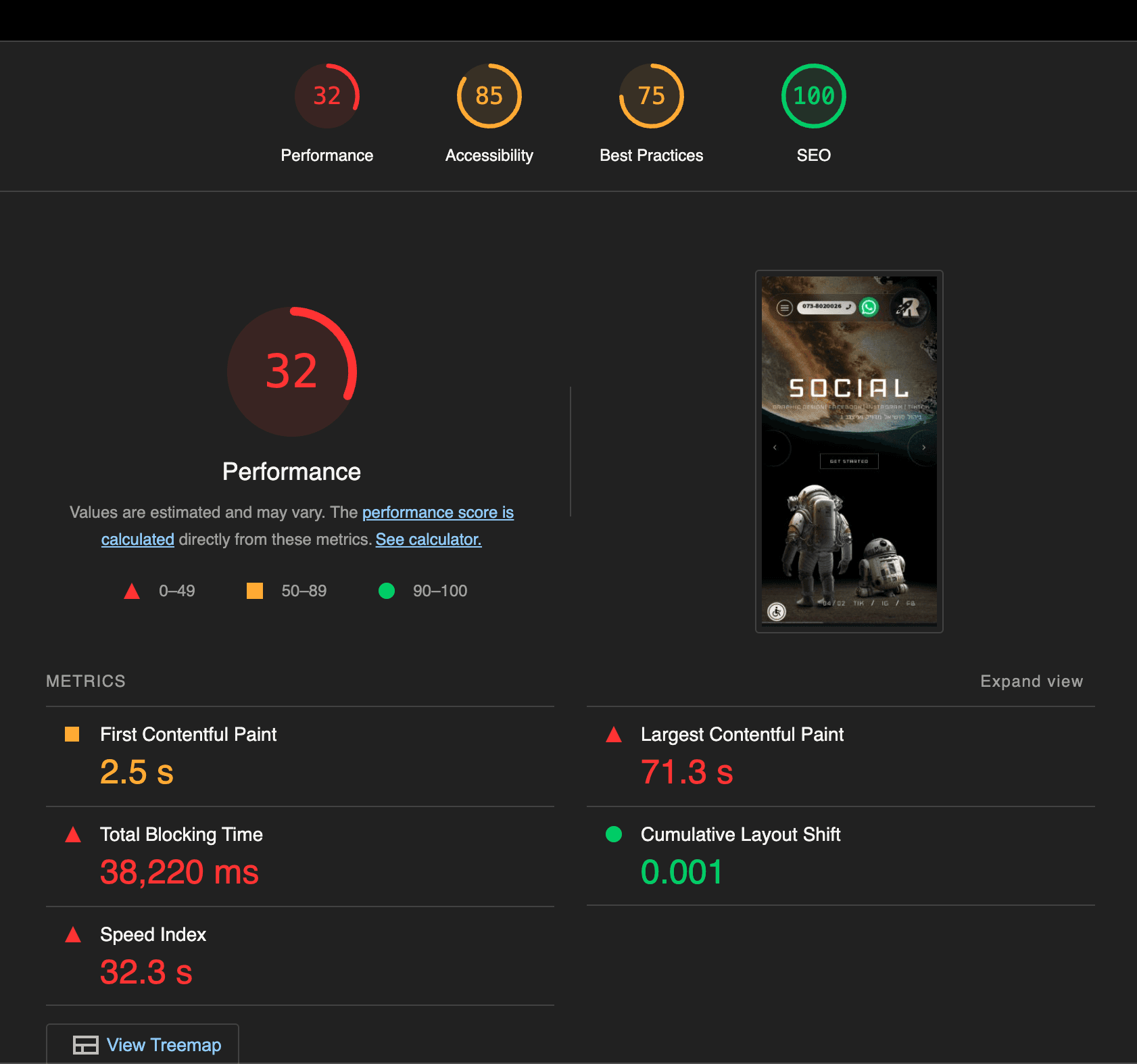
Task: Click the red triangle icon beside Total Blocking Time
Action: pos(72,835)
